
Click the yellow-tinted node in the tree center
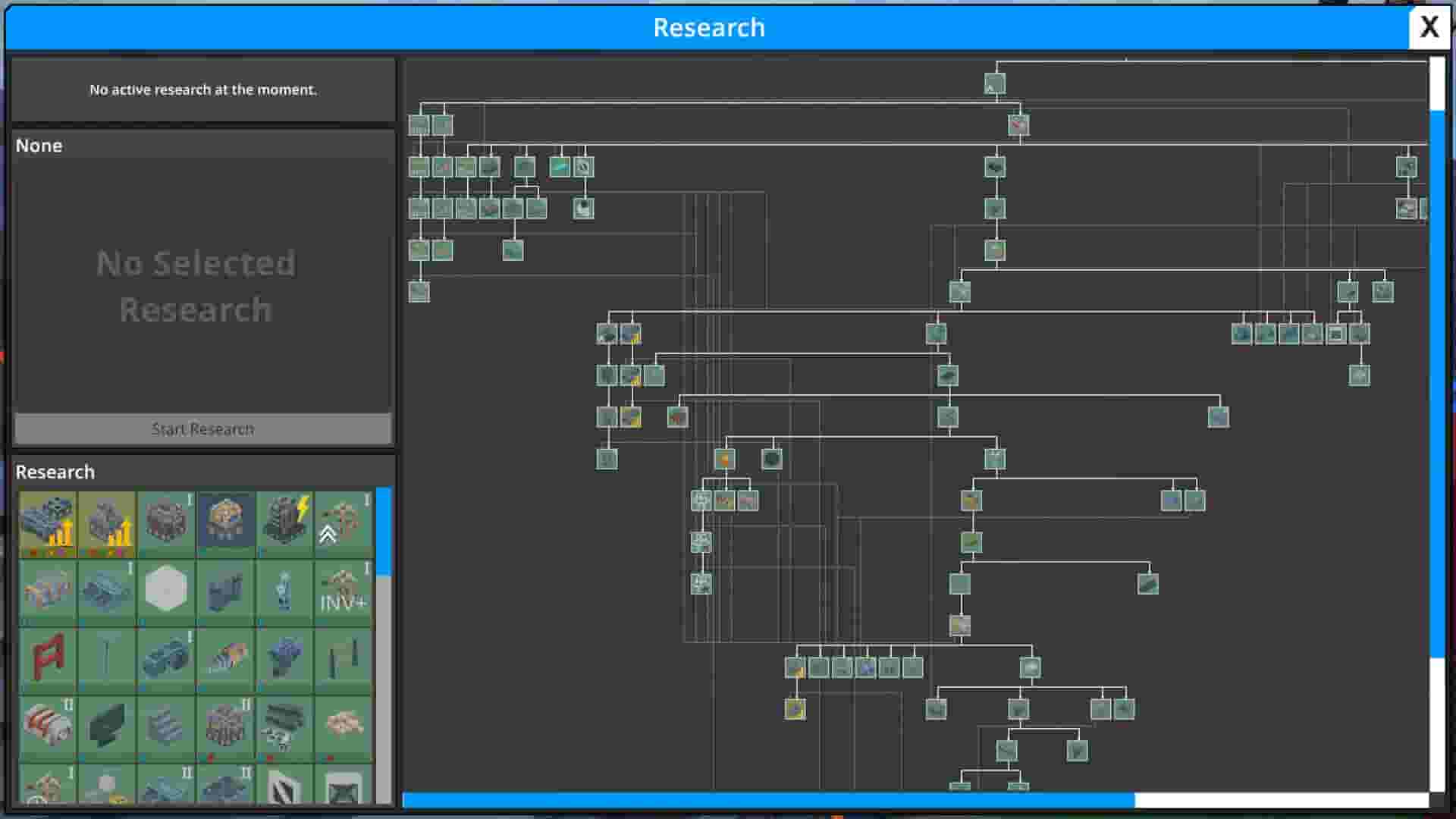[724, 457]
